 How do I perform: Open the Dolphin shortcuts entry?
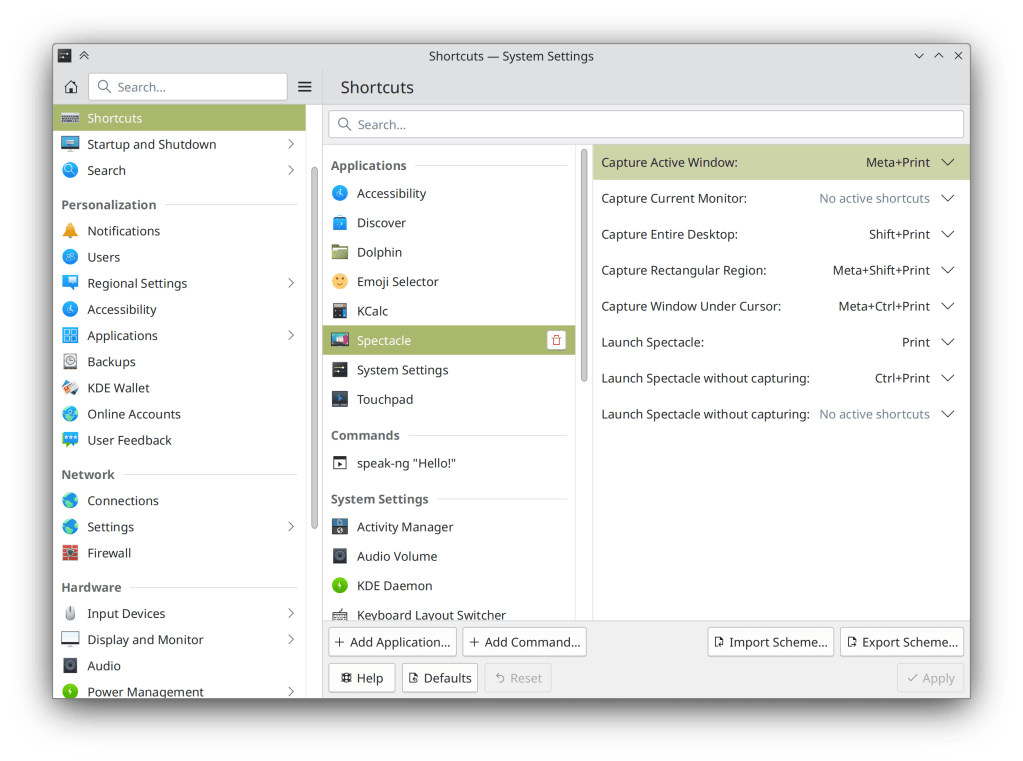point(381,251)
